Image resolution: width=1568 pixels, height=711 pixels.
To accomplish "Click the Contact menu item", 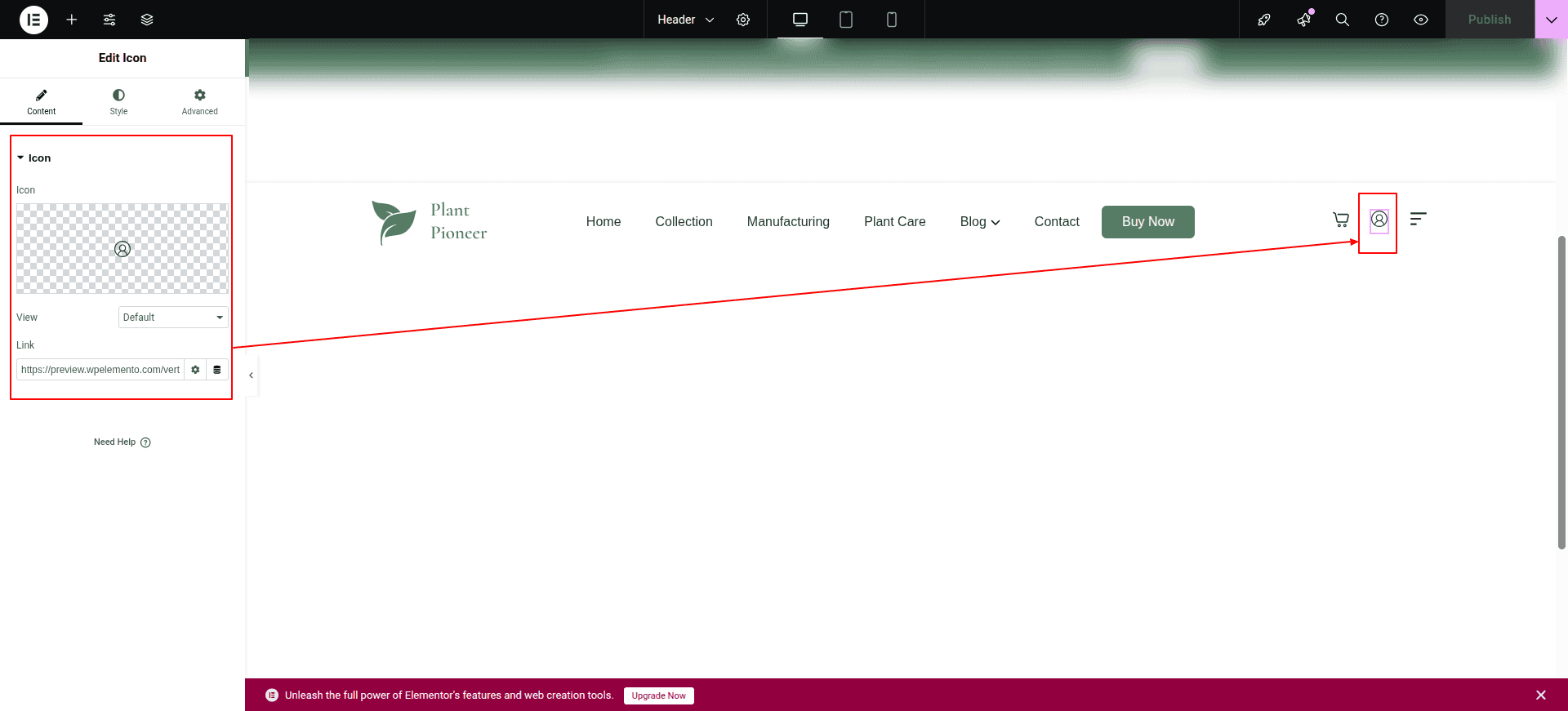I will coord(1057,221).
